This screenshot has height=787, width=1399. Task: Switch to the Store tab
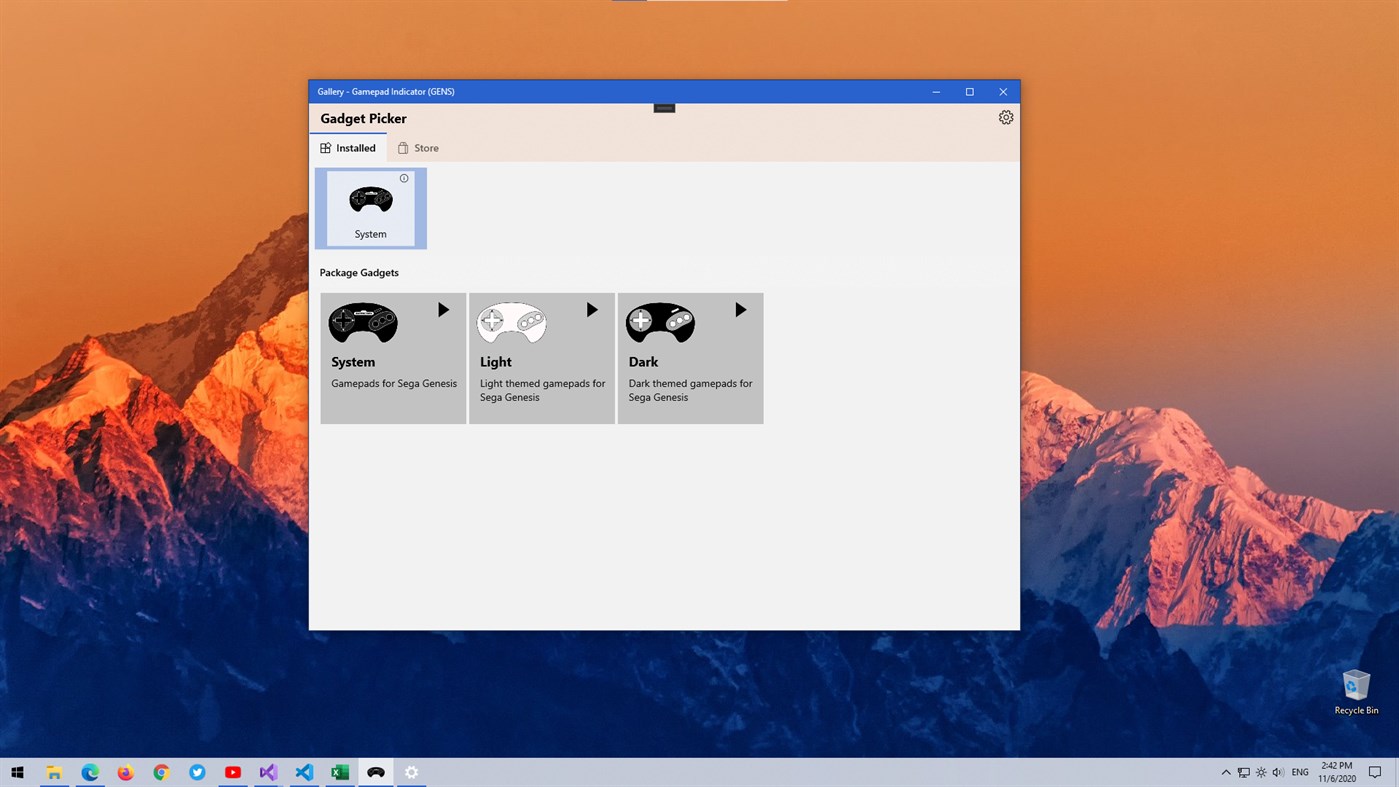(x=418, y=147)
